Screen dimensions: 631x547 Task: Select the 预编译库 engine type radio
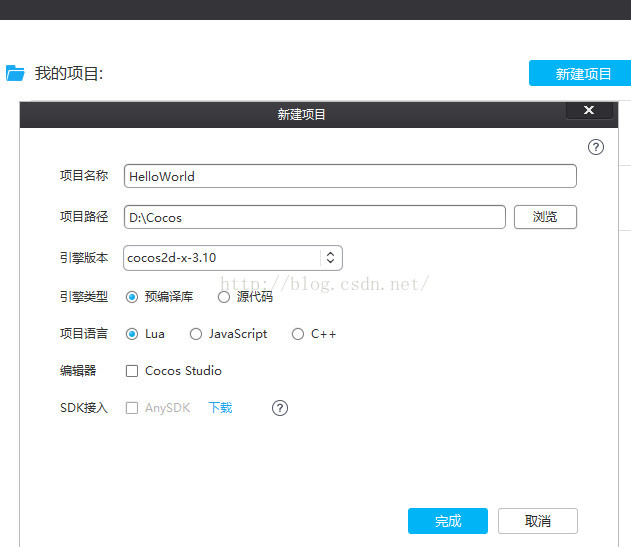pos(132,297)
